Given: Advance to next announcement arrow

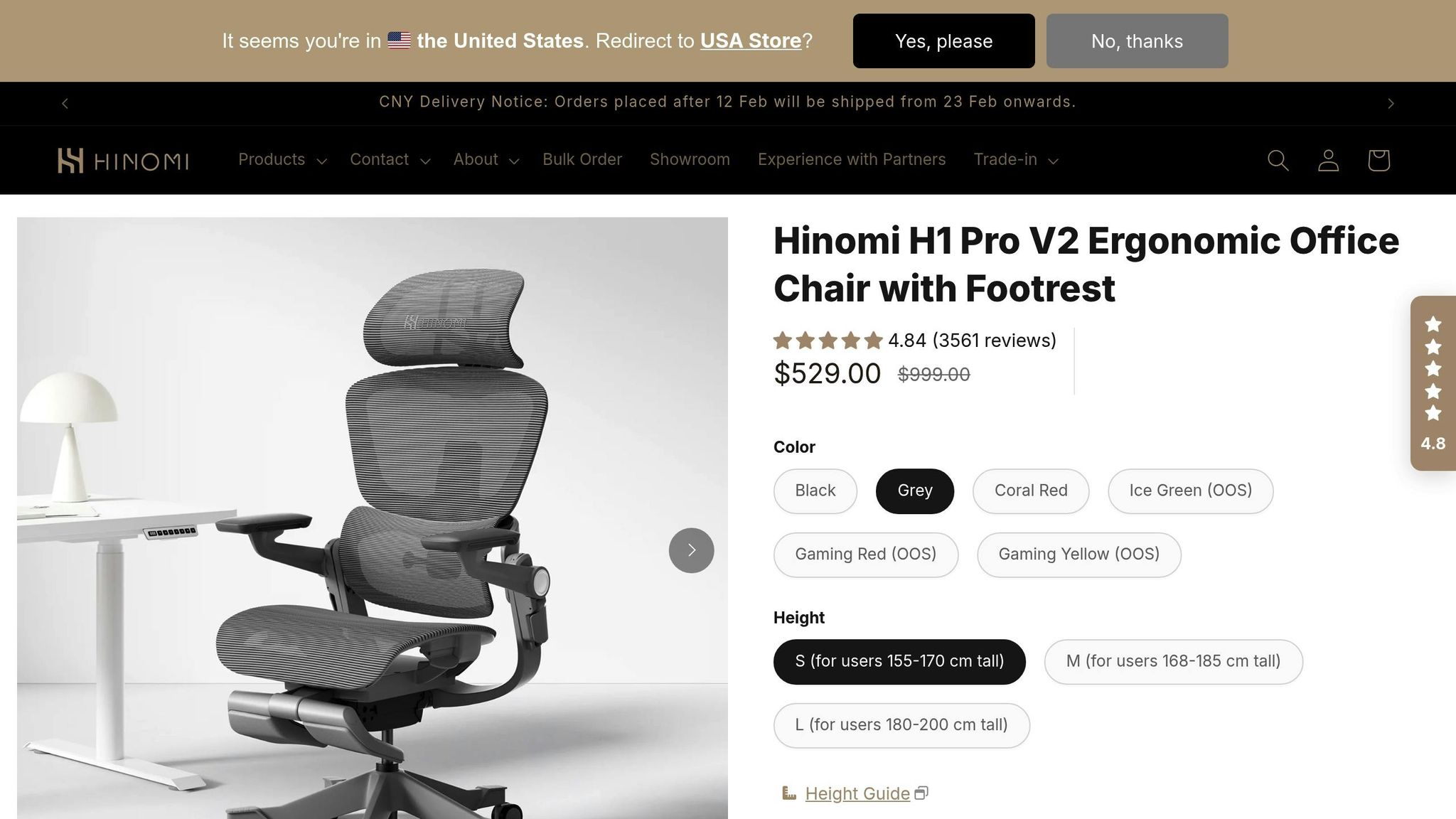Looking at the screenshot, I should pos(1391,104).
